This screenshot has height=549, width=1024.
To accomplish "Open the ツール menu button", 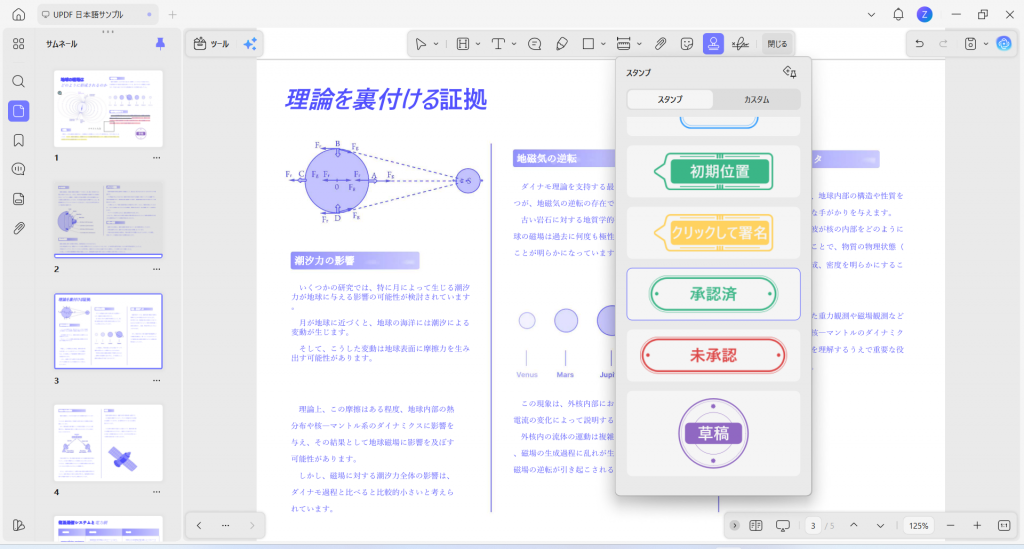I will [x=212, y=44].
